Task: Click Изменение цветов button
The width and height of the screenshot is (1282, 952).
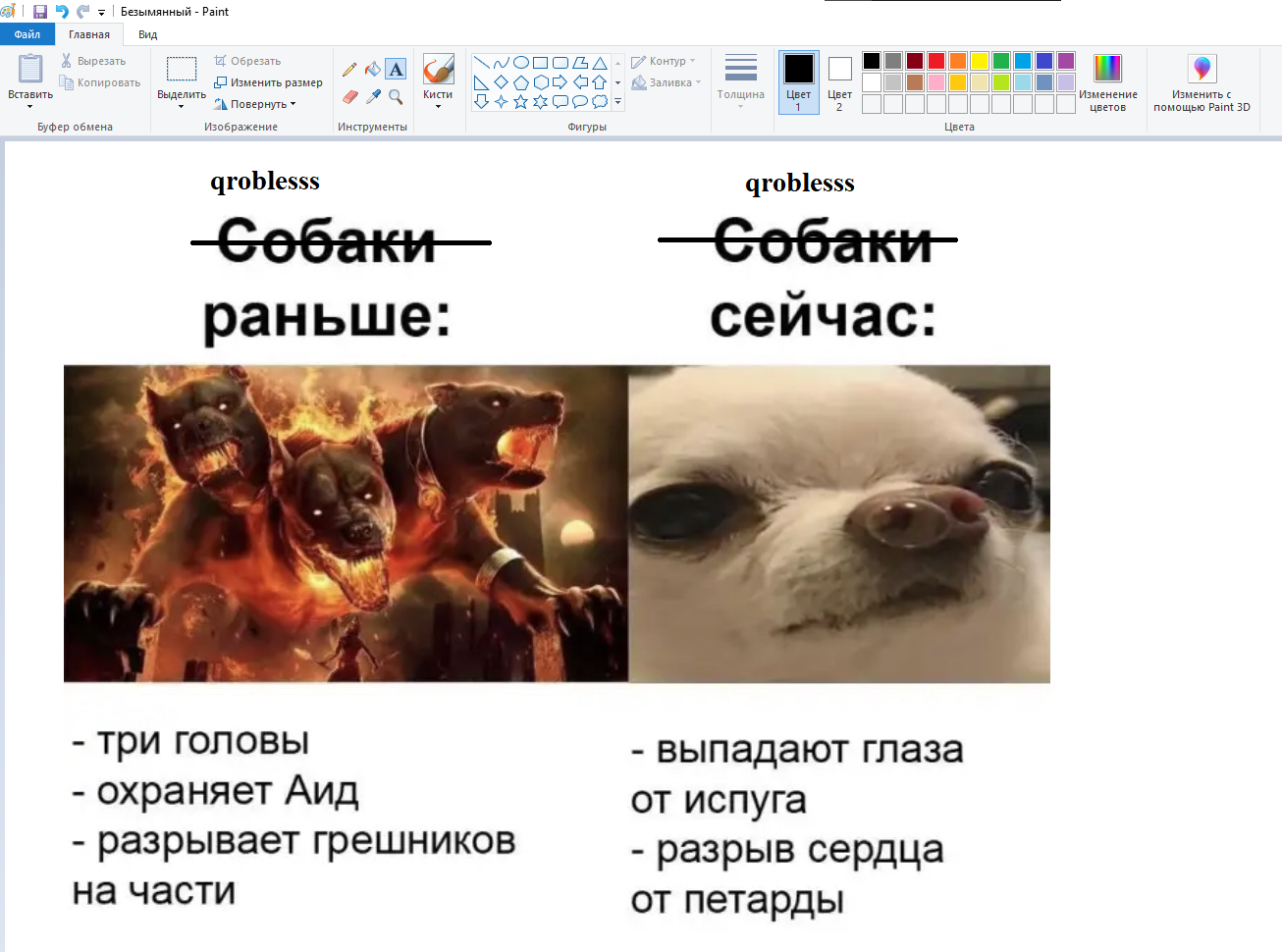Action: pos(1107,82)
